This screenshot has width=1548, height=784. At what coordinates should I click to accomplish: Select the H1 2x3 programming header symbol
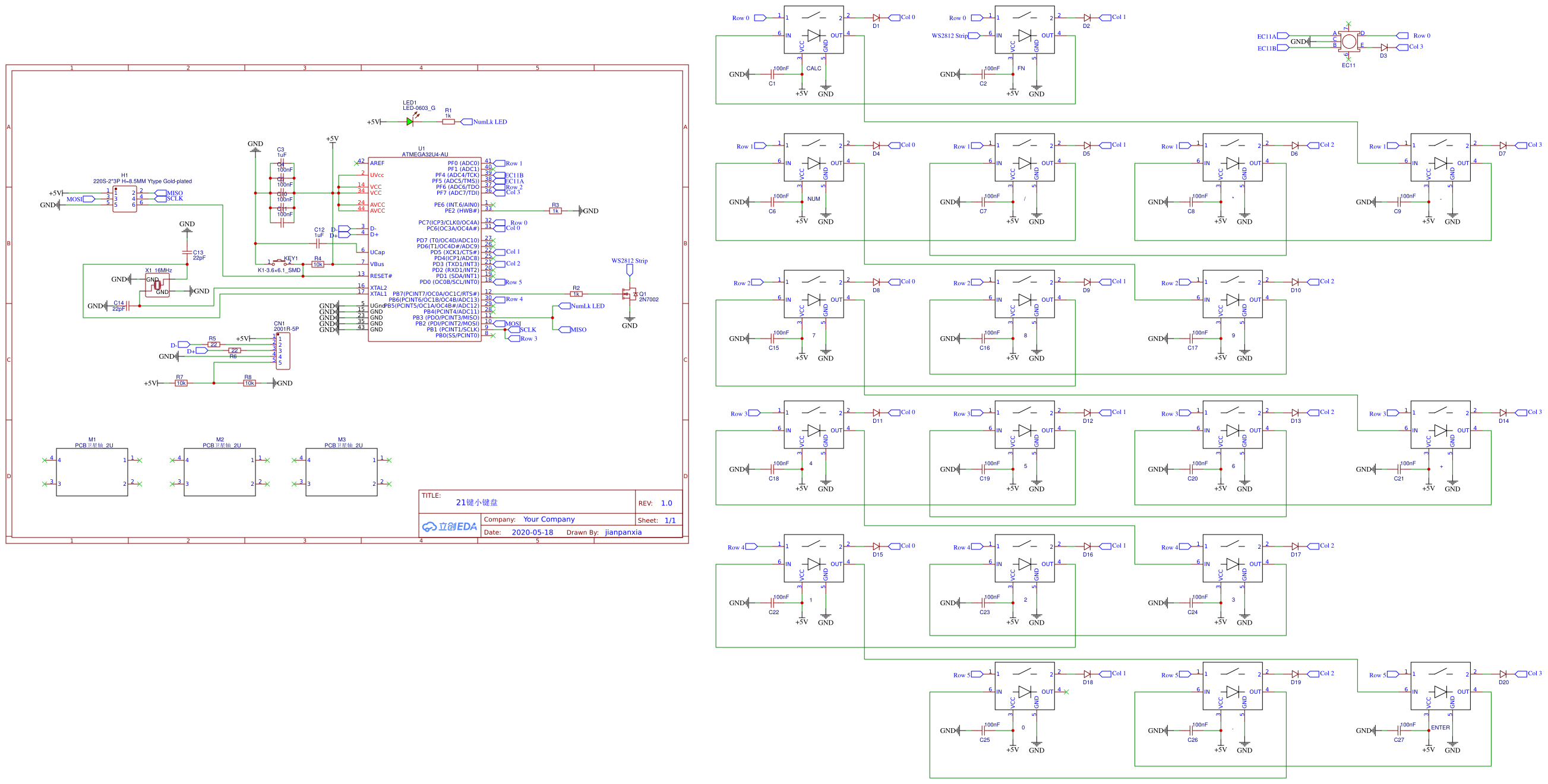(124, 199)
